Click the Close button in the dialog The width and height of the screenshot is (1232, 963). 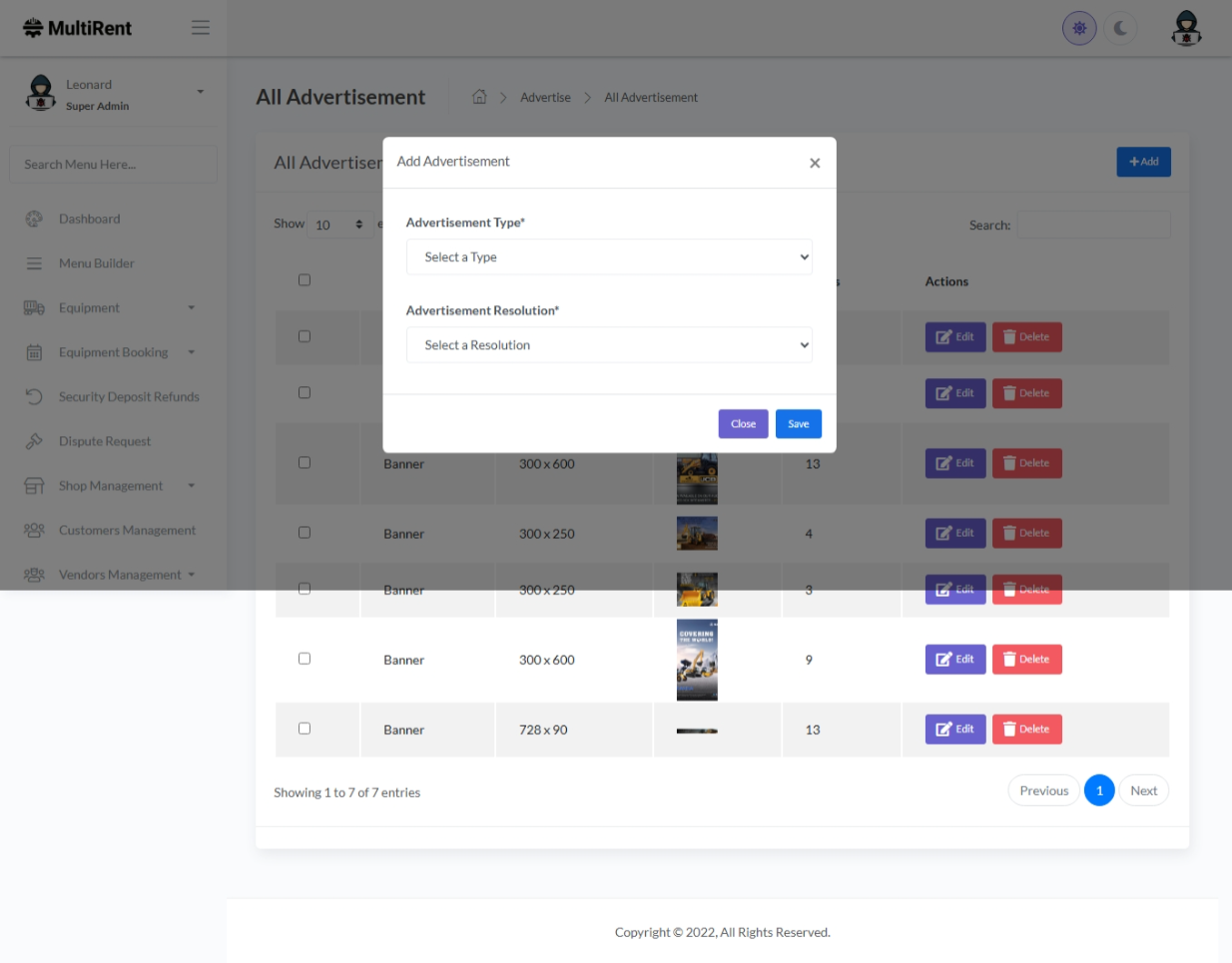pos(743,424)
